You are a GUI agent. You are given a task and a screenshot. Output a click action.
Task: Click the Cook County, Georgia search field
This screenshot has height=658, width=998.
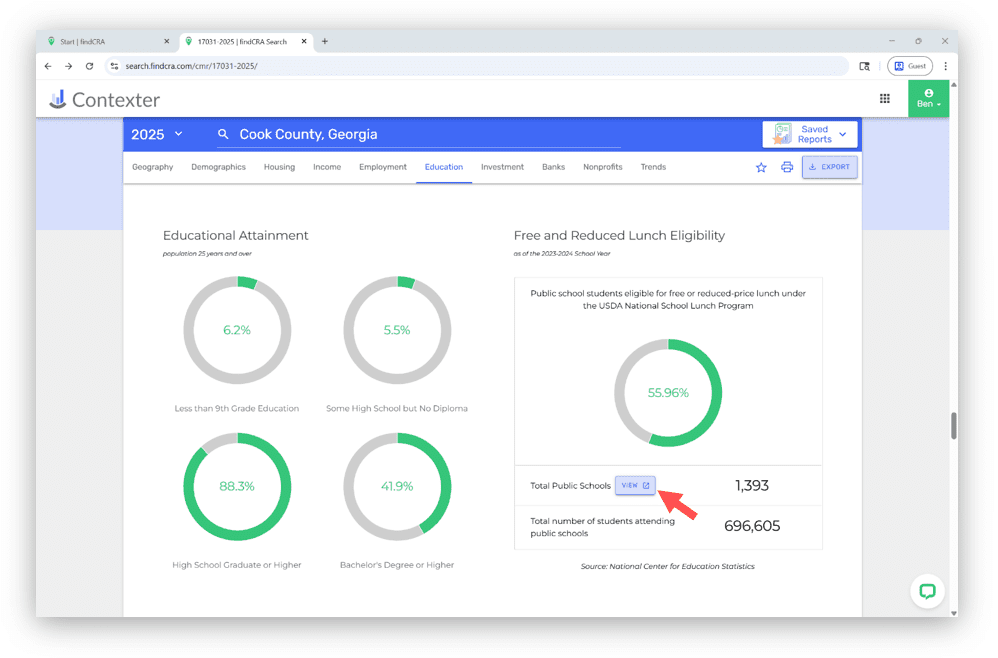(420, 134)
